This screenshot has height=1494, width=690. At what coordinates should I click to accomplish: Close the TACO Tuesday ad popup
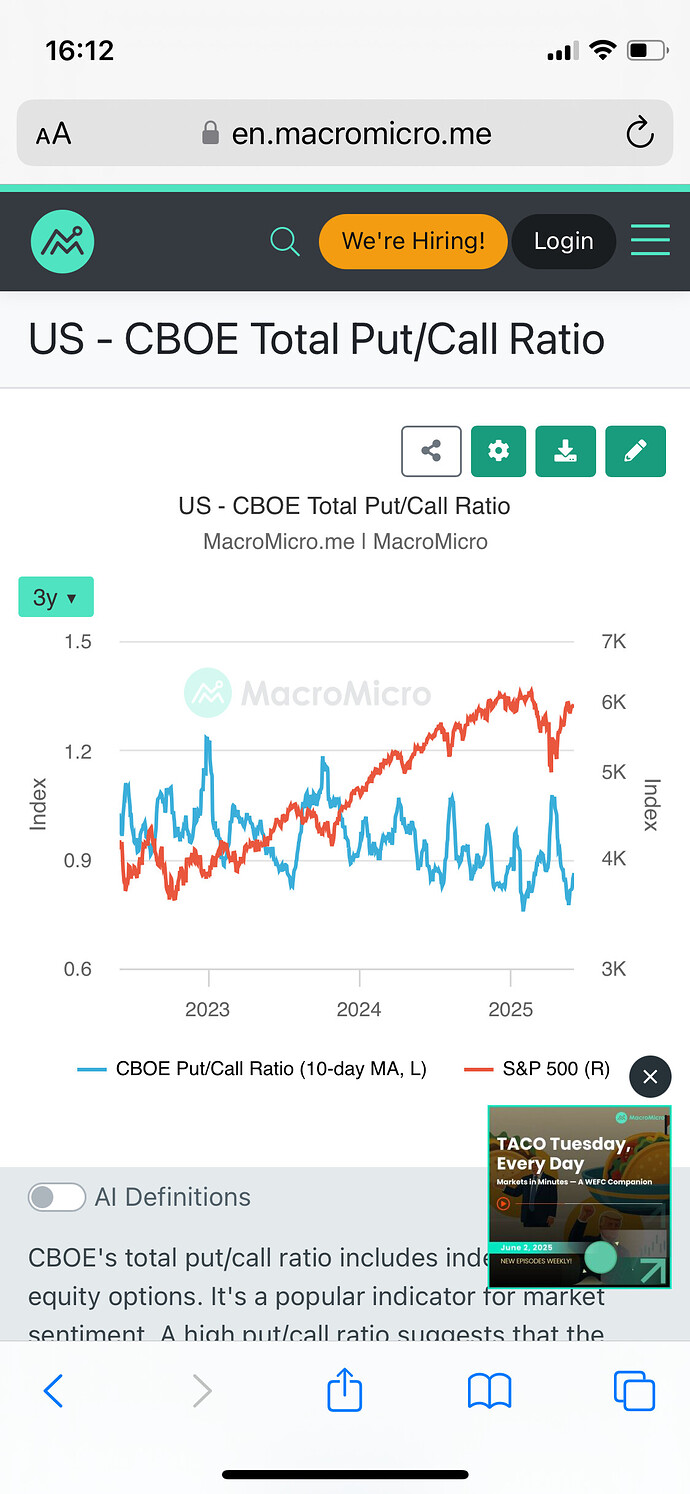click(650, 1077)
